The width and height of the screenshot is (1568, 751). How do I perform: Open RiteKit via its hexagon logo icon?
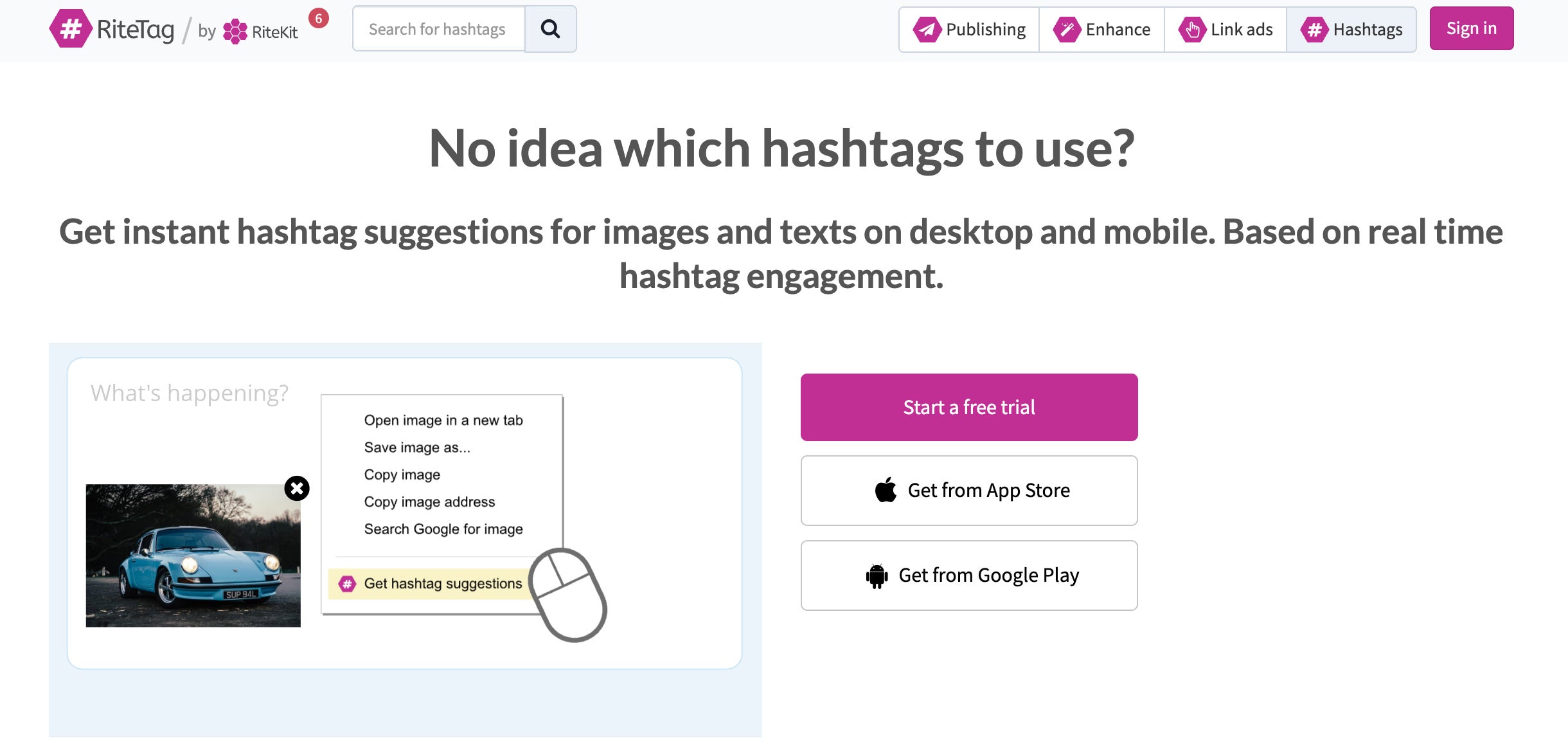point(235,30)
